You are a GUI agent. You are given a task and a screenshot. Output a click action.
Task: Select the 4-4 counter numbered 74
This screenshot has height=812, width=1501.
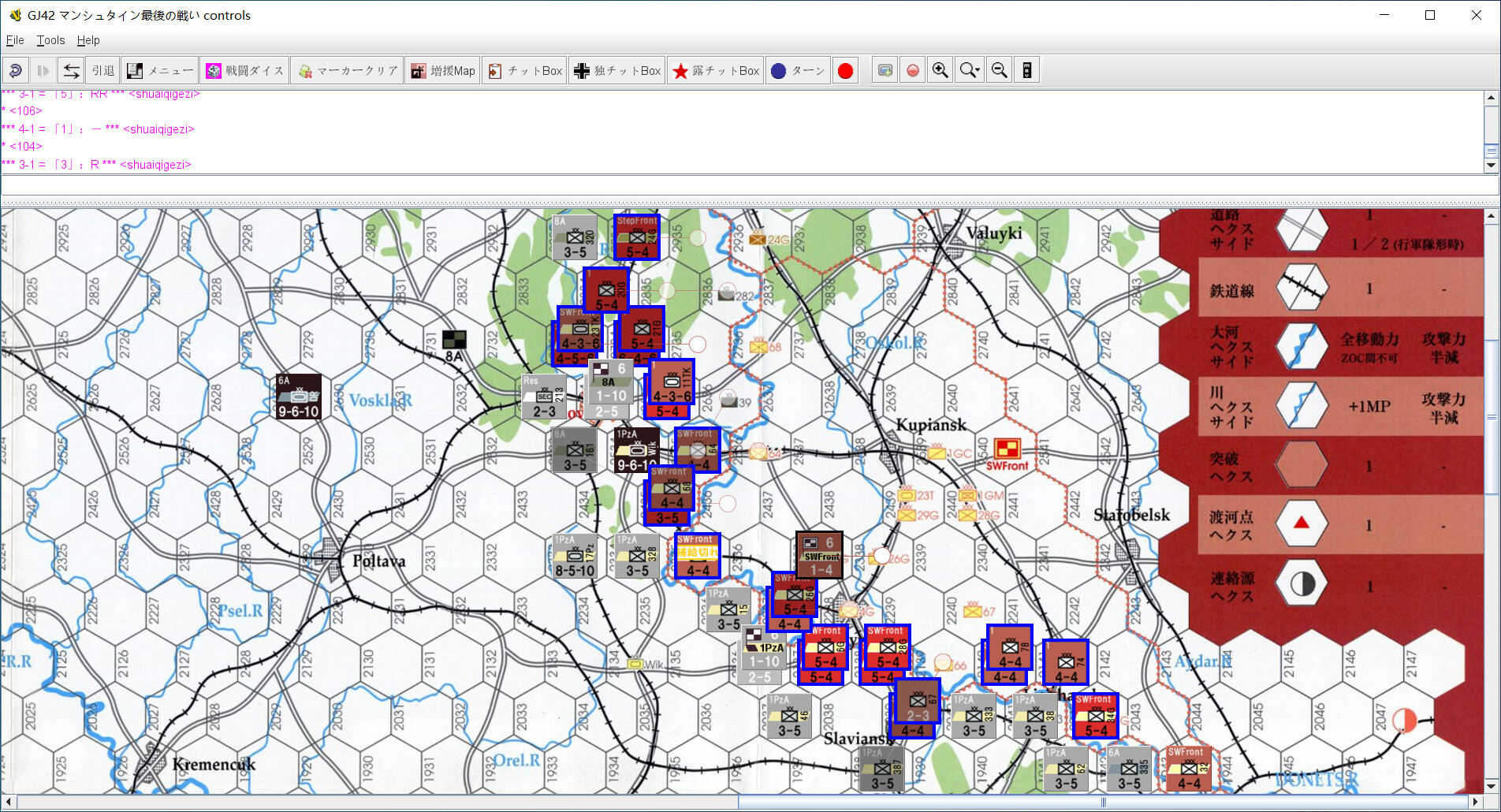1066,662
